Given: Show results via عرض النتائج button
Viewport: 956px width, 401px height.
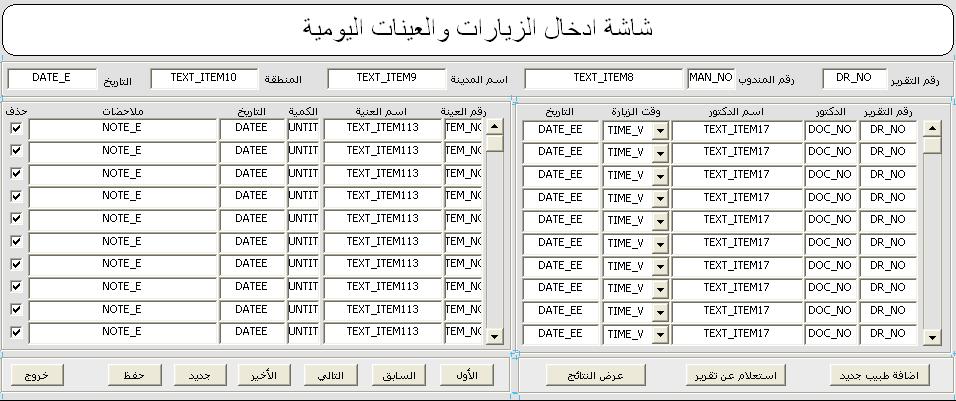Looking at the screenshot, I should point(596,375).
